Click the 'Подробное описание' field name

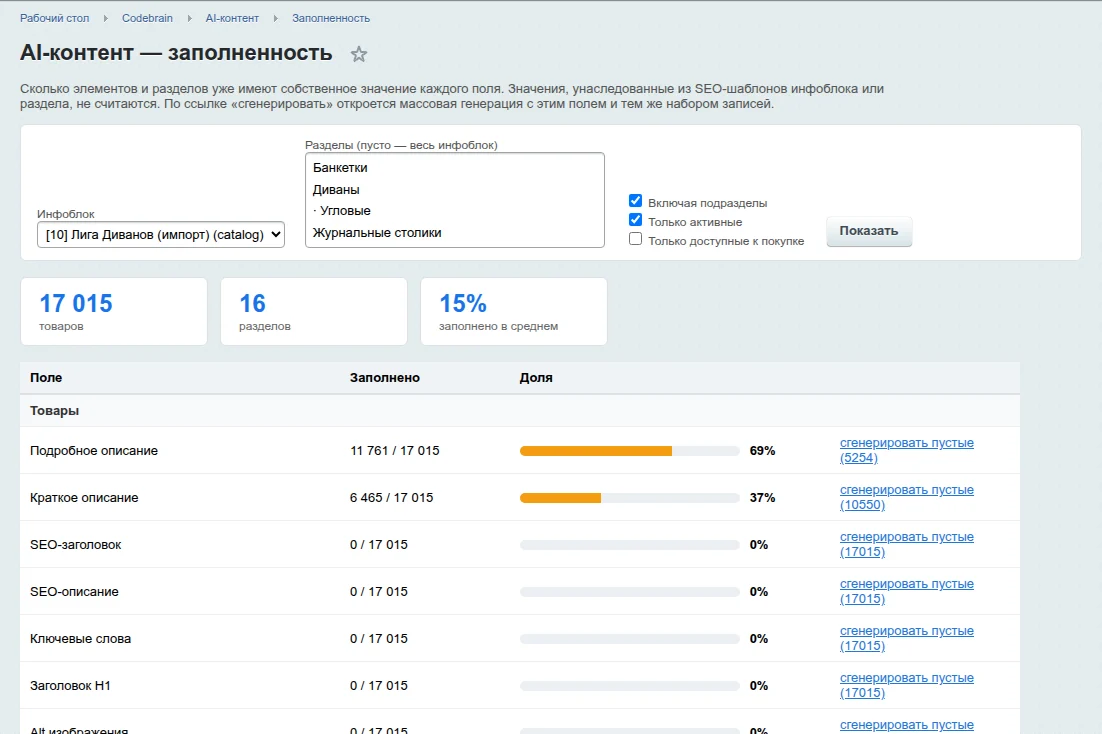(x=93, y=451)
